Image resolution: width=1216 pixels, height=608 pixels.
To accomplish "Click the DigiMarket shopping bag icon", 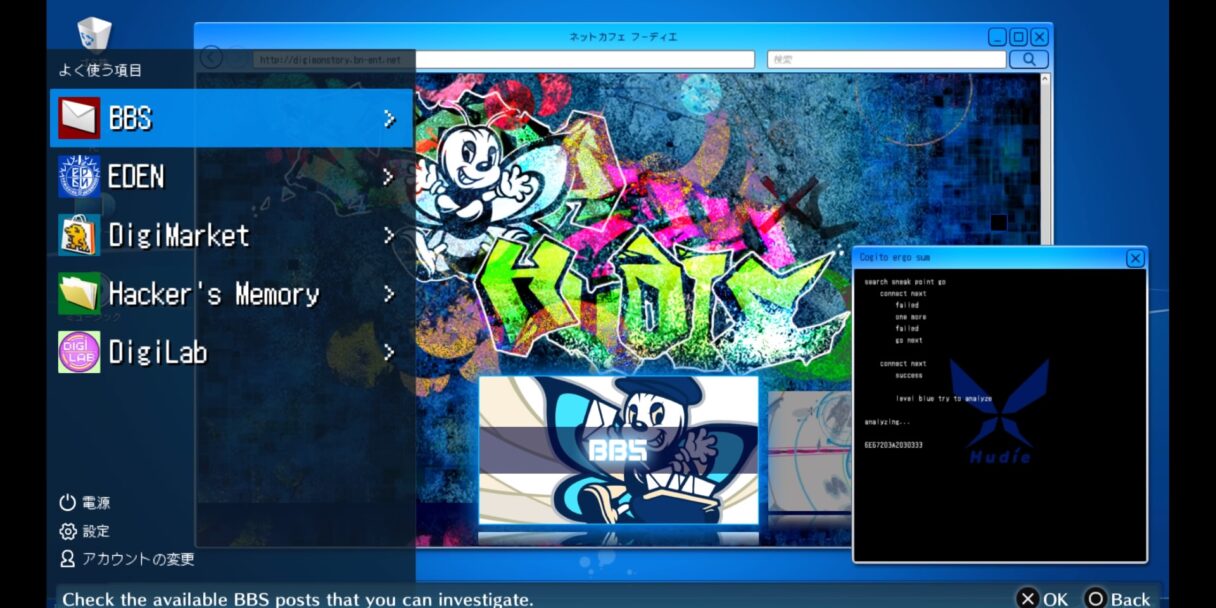I will 79,235.
